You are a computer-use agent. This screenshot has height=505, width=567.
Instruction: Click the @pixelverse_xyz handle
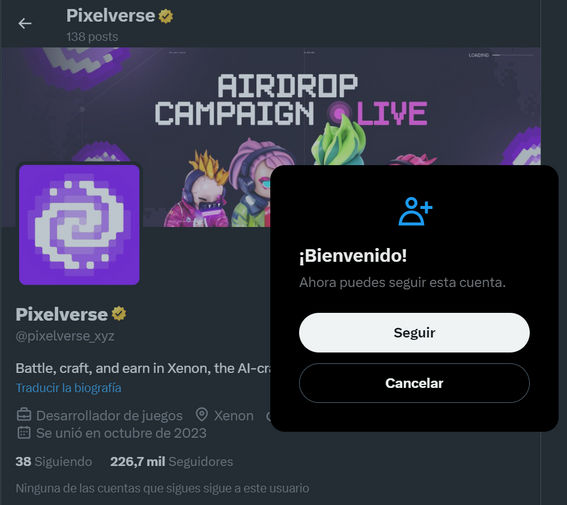coord(65,336)
